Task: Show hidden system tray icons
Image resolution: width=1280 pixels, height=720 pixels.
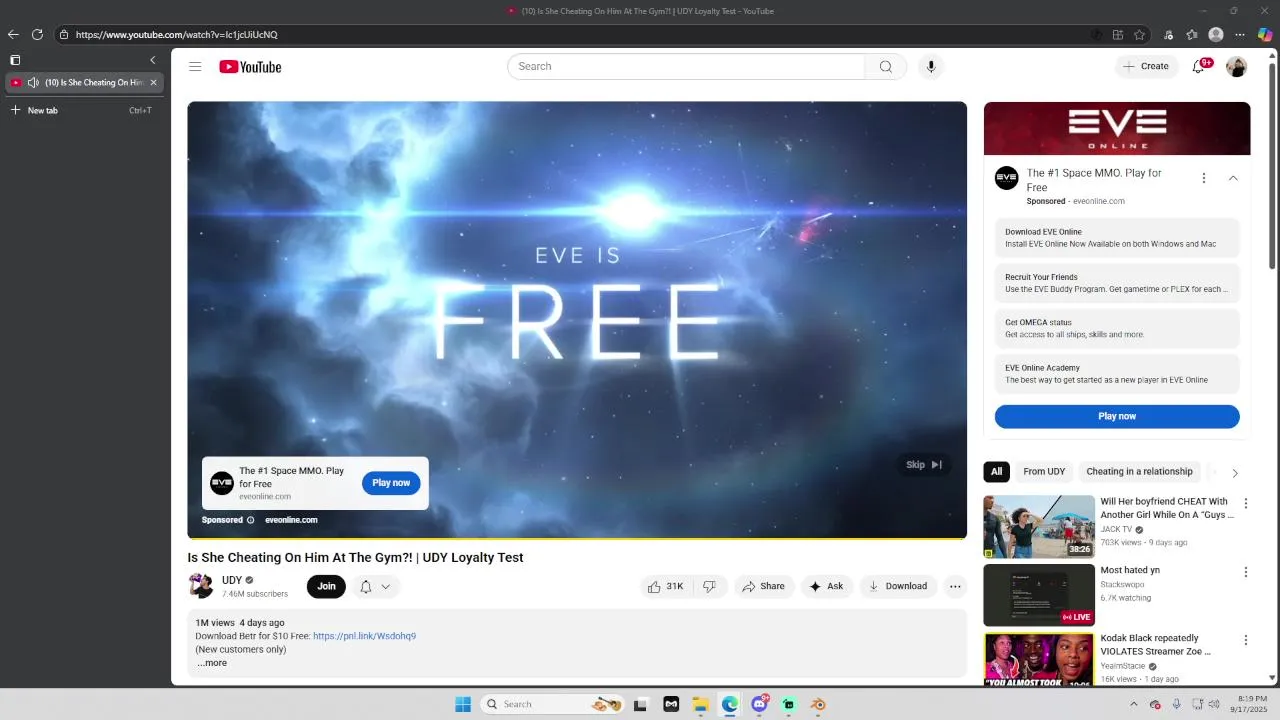Action: coord(1133,704)
